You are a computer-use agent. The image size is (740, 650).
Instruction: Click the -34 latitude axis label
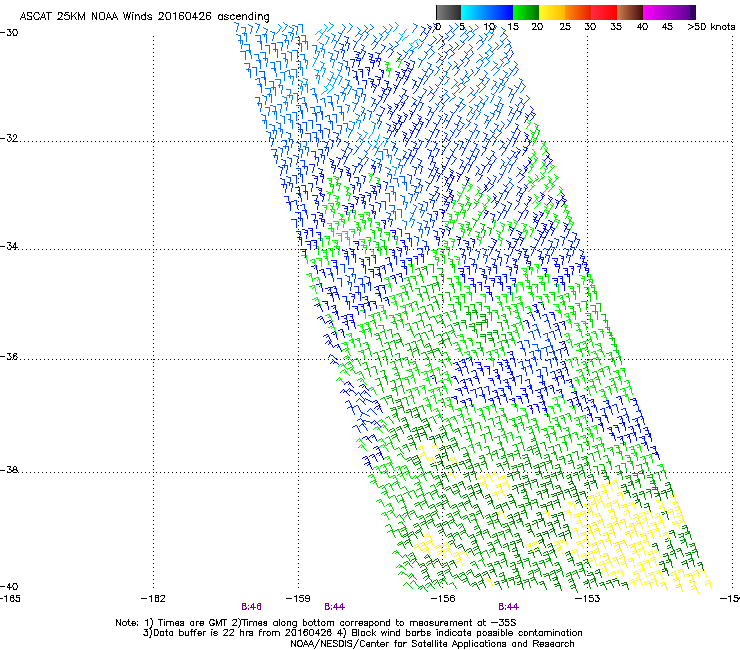pos(9,246)
